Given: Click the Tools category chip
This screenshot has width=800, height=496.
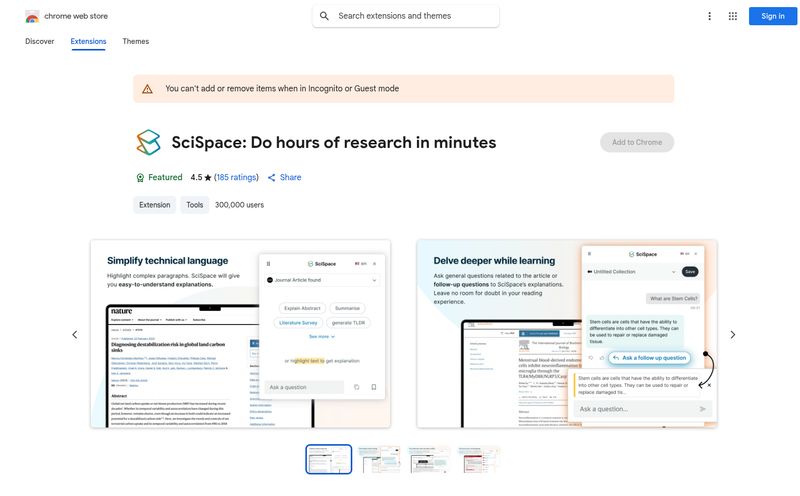Looking at the screenshot, I should coord(194,205).
